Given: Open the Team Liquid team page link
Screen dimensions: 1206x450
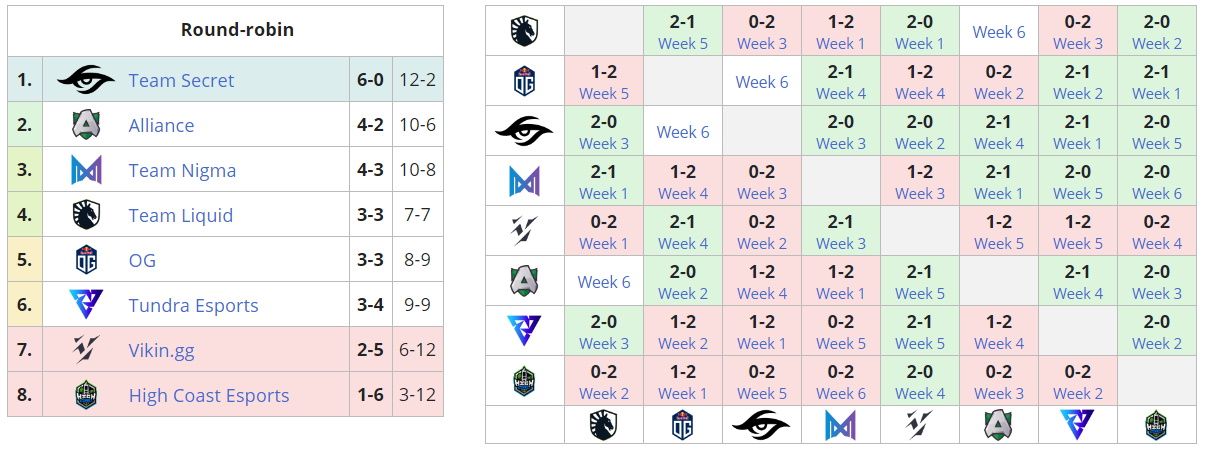Looking at the screenshot, I should coord(180,215).
